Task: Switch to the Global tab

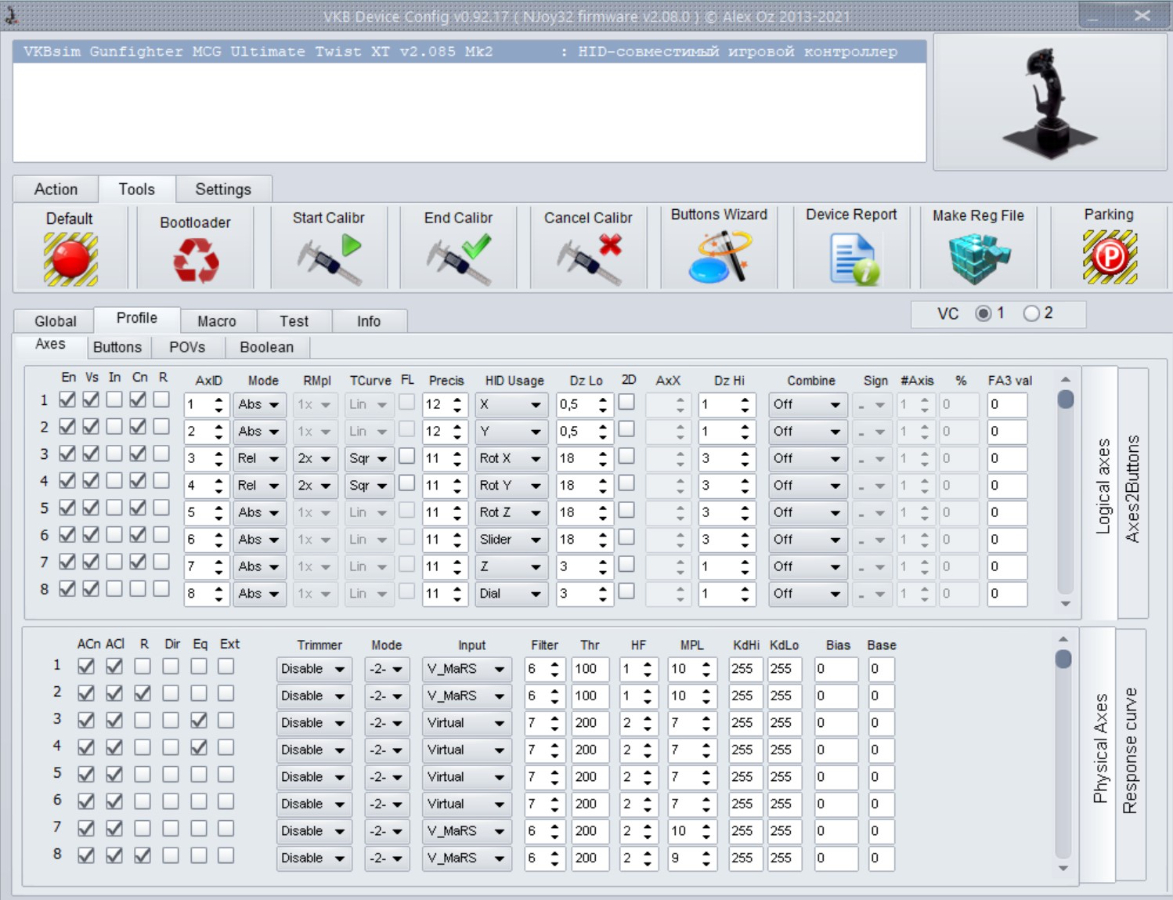Action: point(55,321)
